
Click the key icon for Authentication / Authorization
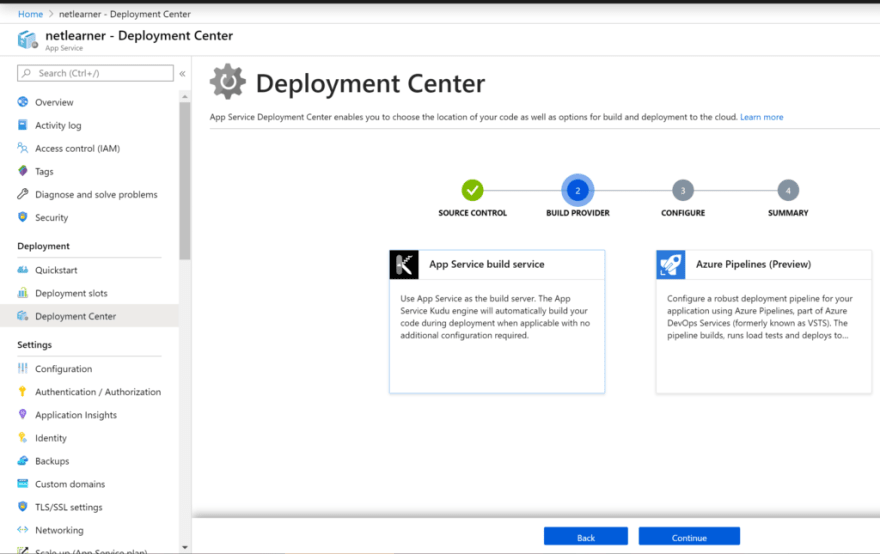click(22, 391)
